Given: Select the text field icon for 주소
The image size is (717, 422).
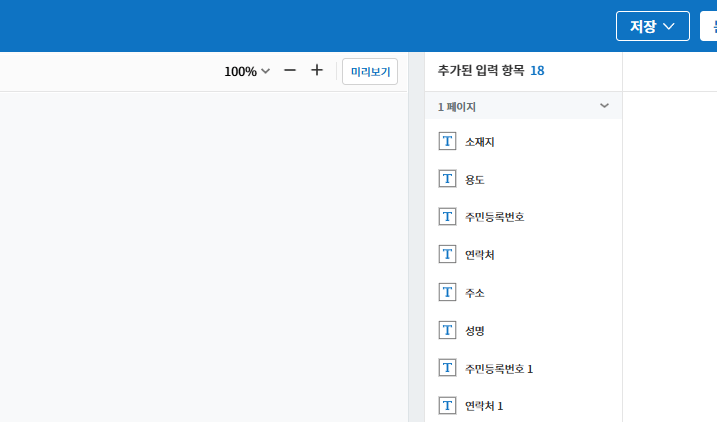Looking at the screenshot, I should [x=447, y=293].
